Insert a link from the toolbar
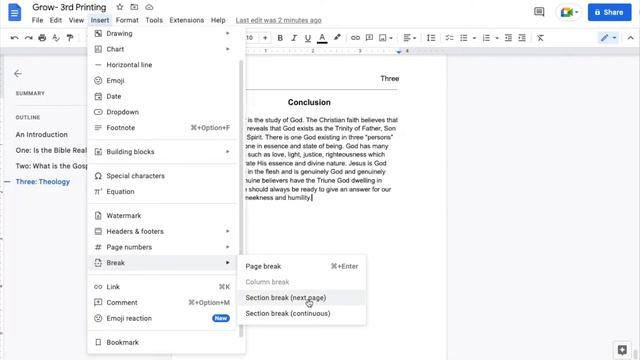This screenshot has width=640, height=360. (x=356, y=38)
